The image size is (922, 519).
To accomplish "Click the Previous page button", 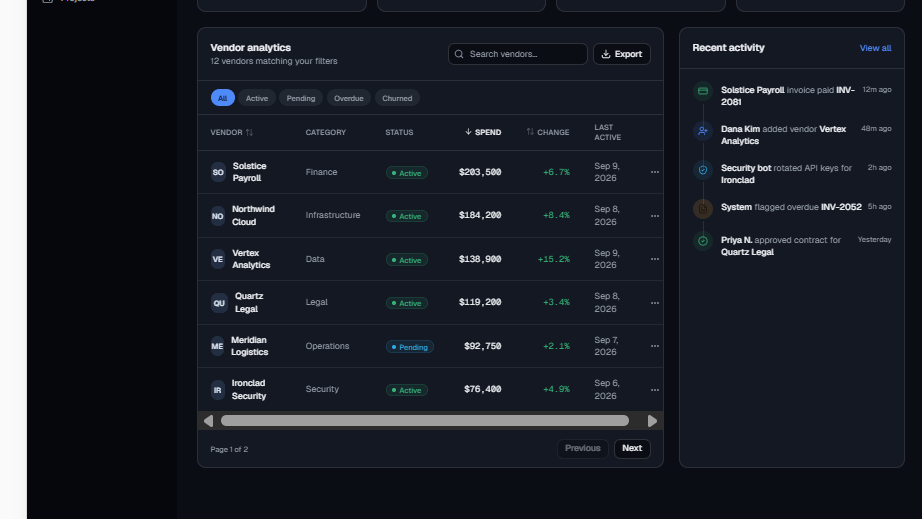I will click(x=583, y=448).
